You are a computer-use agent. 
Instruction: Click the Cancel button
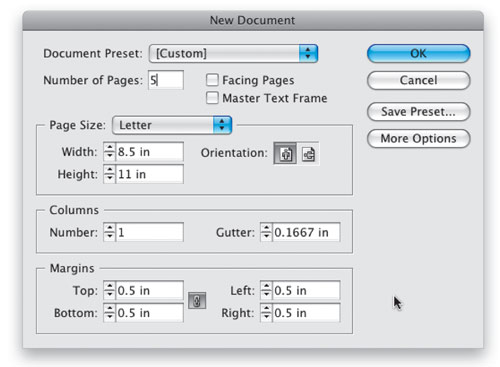pos(419,80)
